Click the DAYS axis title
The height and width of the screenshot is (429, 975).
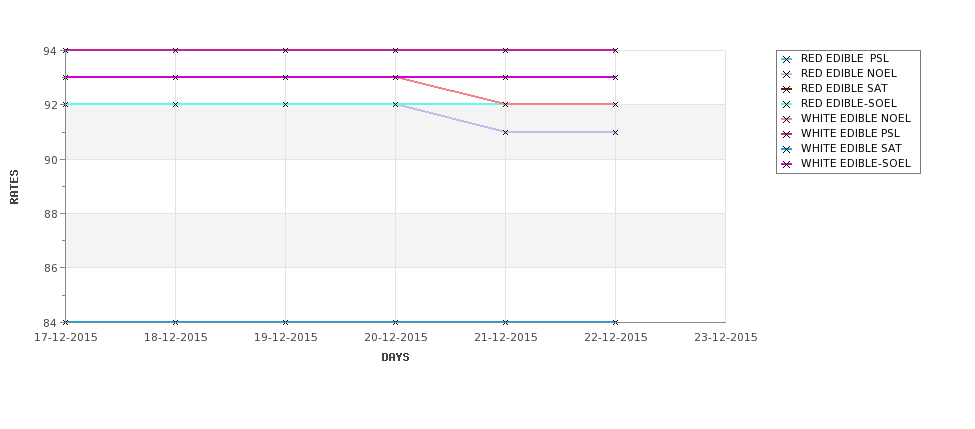[x=395, y=358]
